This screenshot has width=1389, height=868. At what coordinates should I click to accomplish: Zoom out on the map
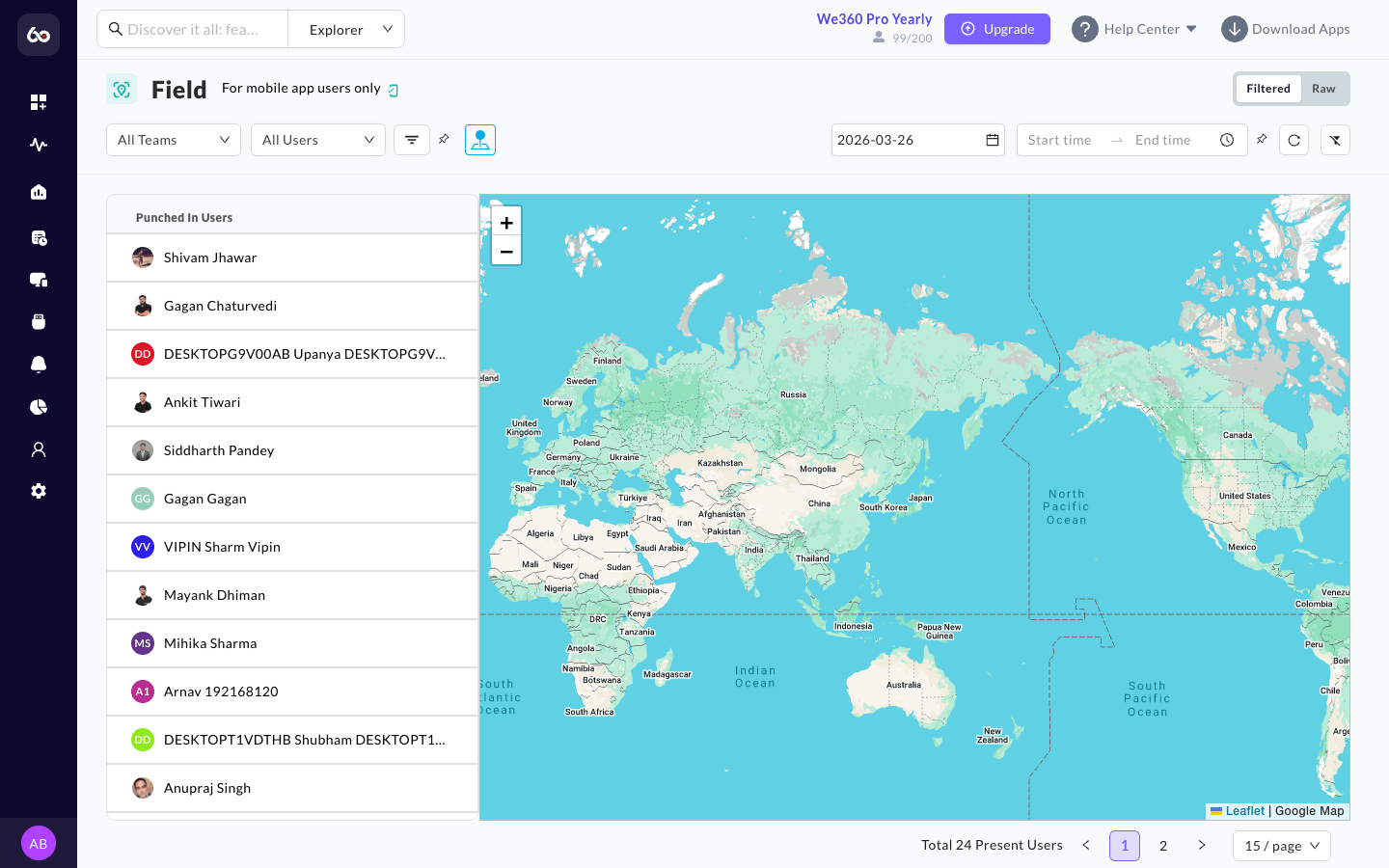click(x=506, y=251)
